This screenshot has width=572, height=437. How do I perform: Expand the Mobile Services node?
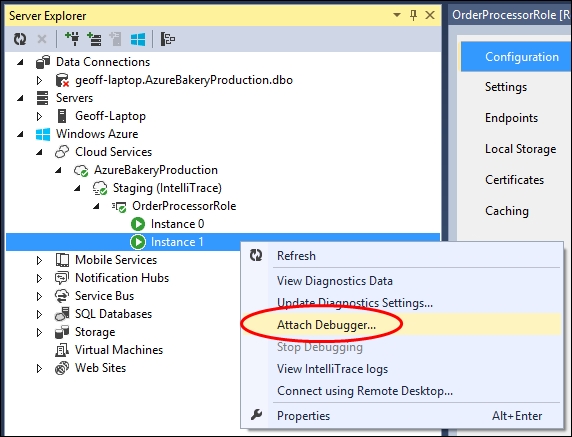(39, 260)
